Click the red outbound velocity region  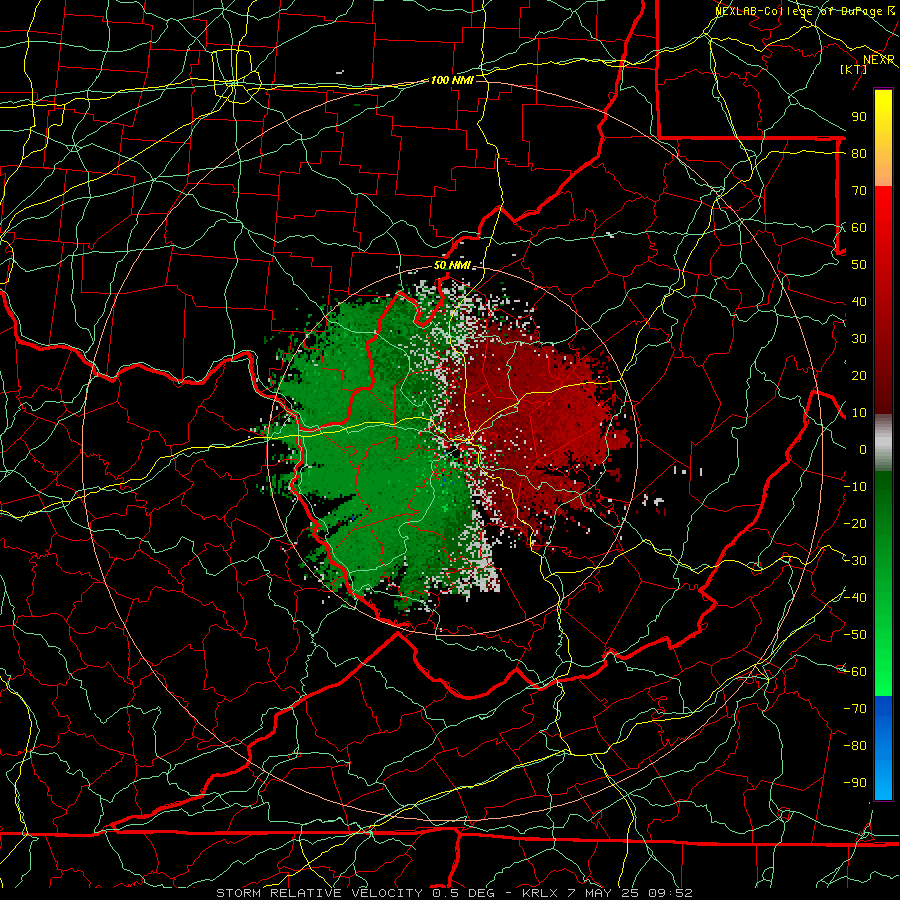point(534,425)
